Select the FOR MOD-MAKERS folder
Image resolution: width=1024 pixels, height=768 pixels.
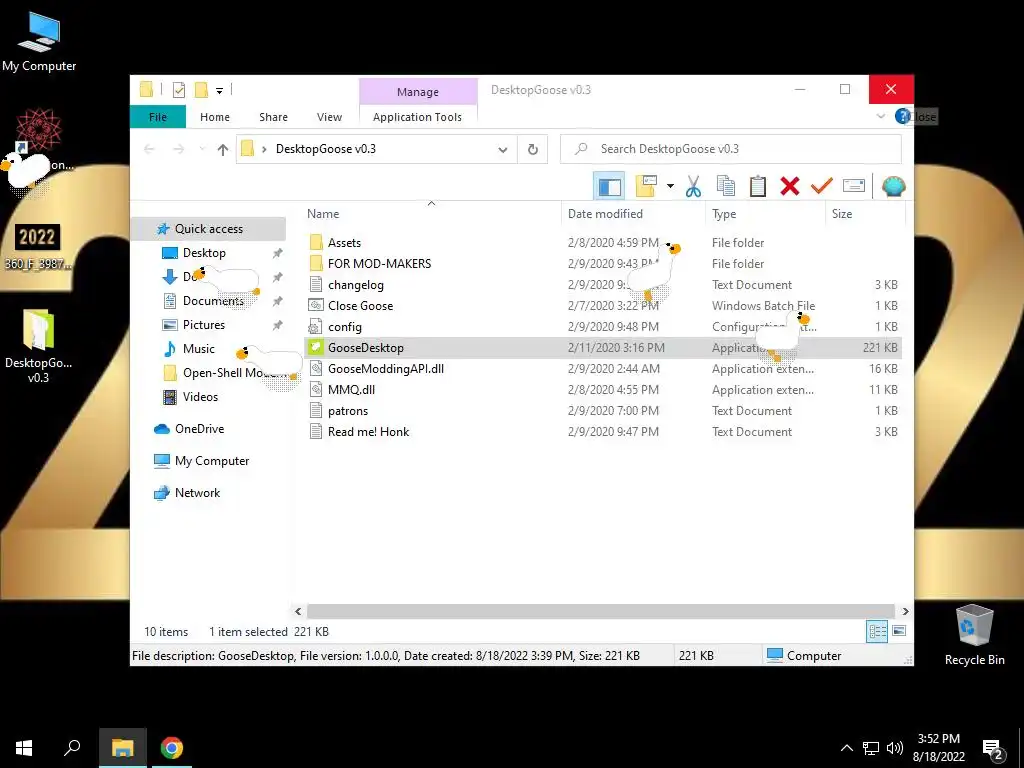[379, 264]
